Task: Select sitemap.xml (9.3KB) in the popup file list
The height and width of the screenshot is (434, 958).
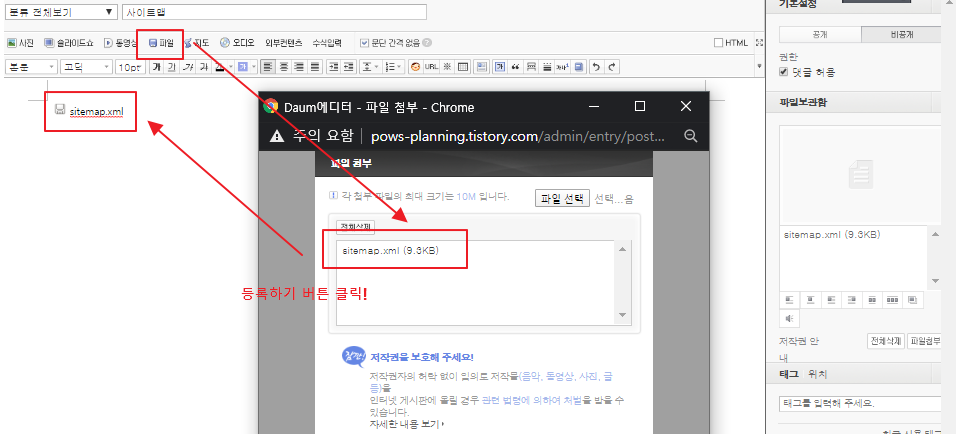Action: point(390,251)
